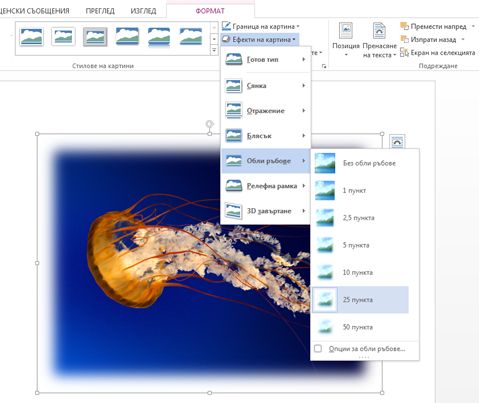Screen dimensions: 479x403
Task: Click the Отражение reflection icon
Action: pos(233,111)
